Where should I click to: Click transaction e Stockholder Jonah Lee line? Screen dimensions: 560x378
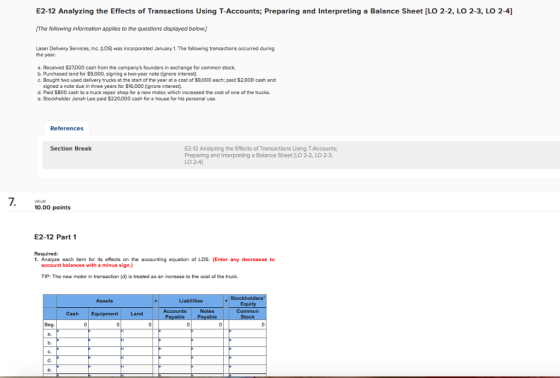point(126,99)
